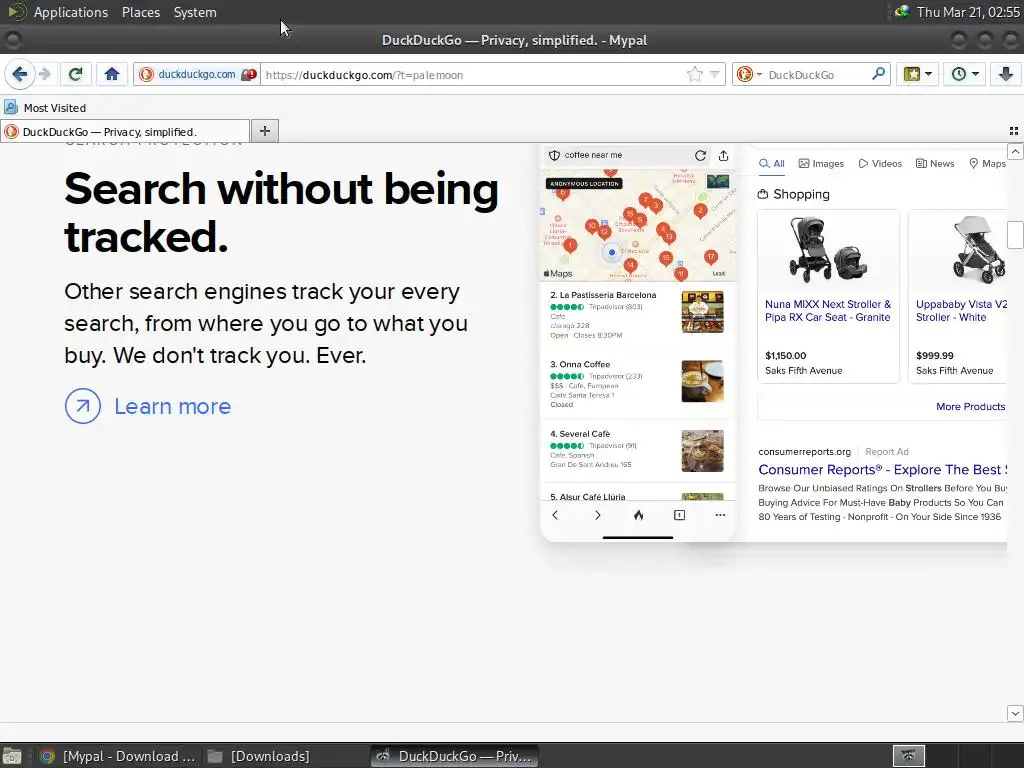Click the scrollbar up arrow
This screenshot has height=768, width=1024.
click(x=1015, y=152)
